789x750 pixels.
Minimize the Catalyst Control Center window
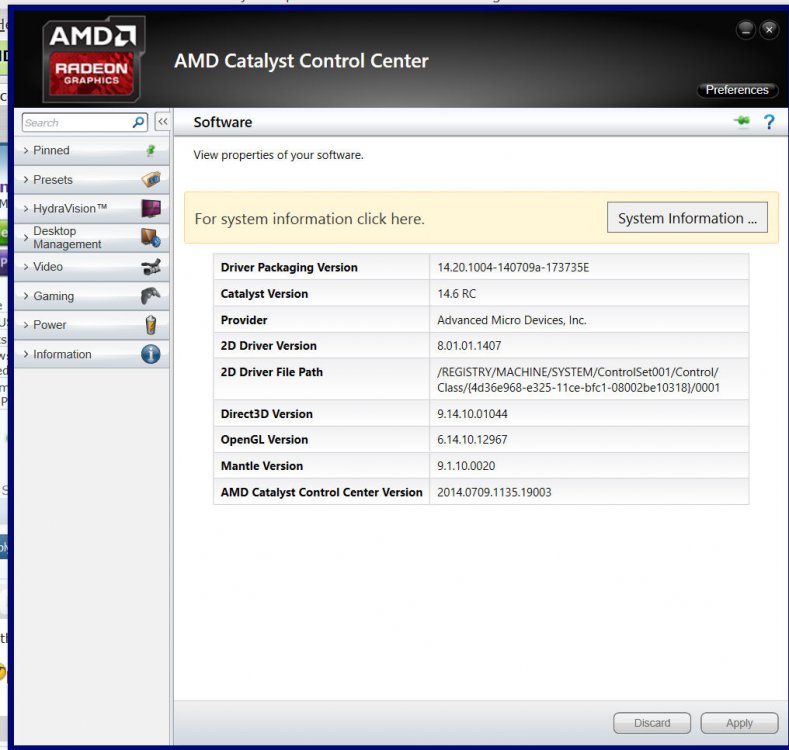tap(746, 30)
